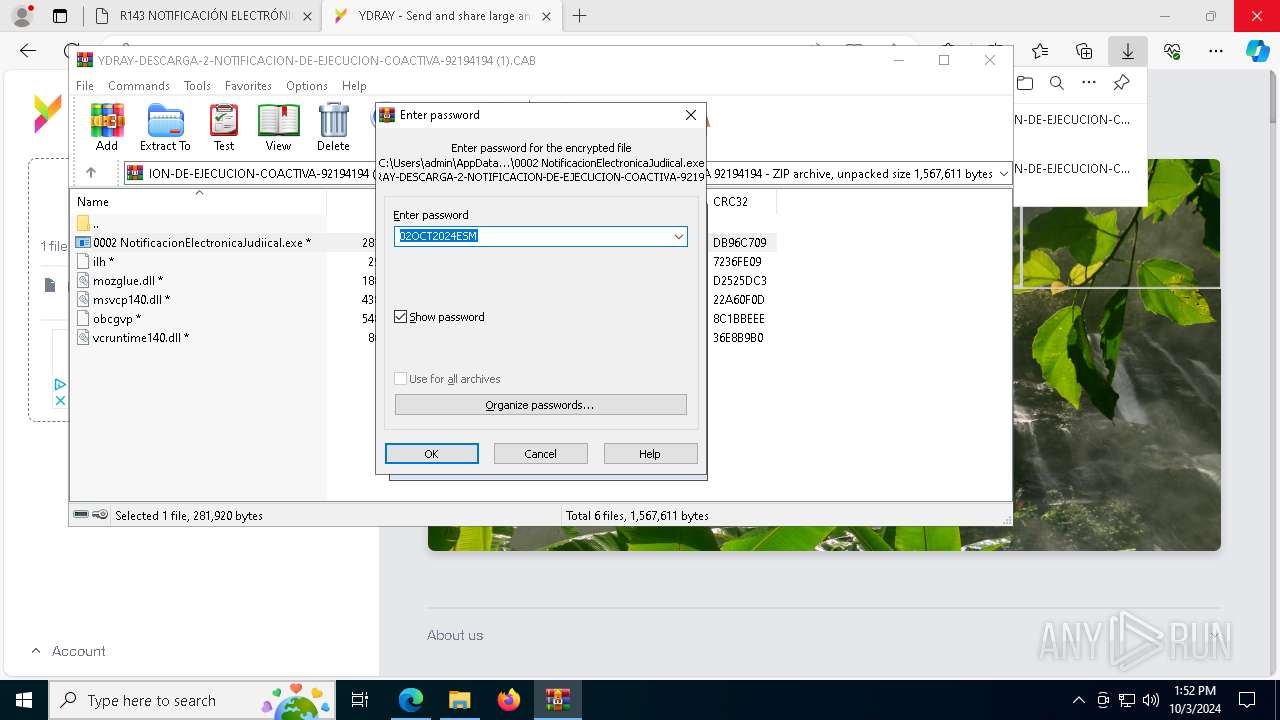Uncheck the Show password checkbox

tap(400, 317)
